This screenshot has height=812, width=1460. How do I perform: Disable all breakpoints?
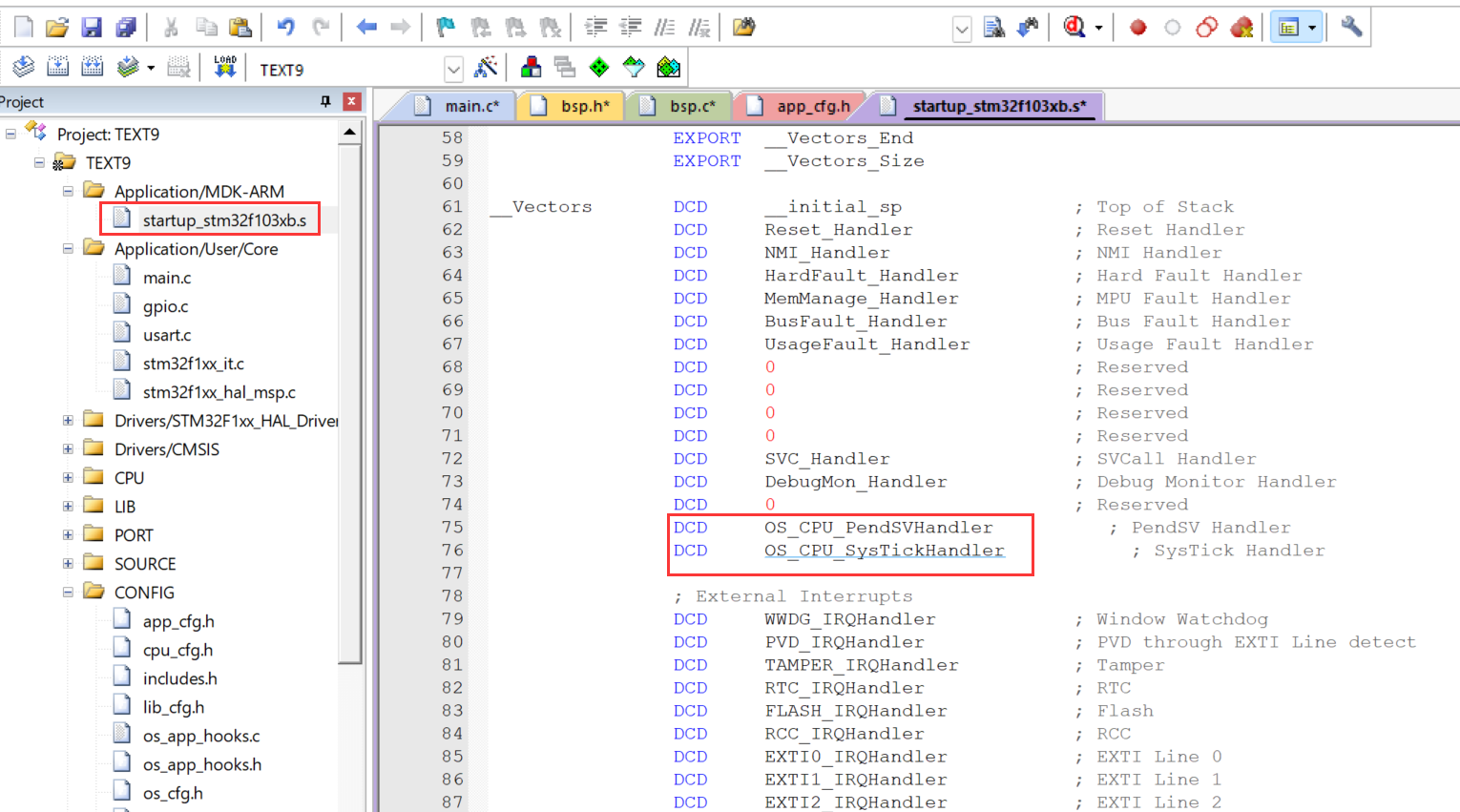1207,27
